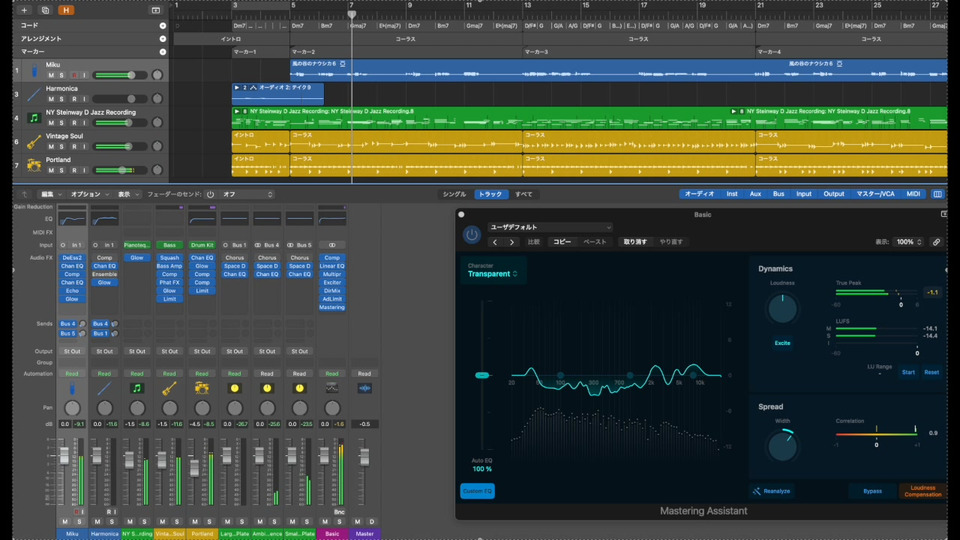Toggle the マスター/VCA channel filter button
Screen dimensions: 960x540
click(875, 193)
